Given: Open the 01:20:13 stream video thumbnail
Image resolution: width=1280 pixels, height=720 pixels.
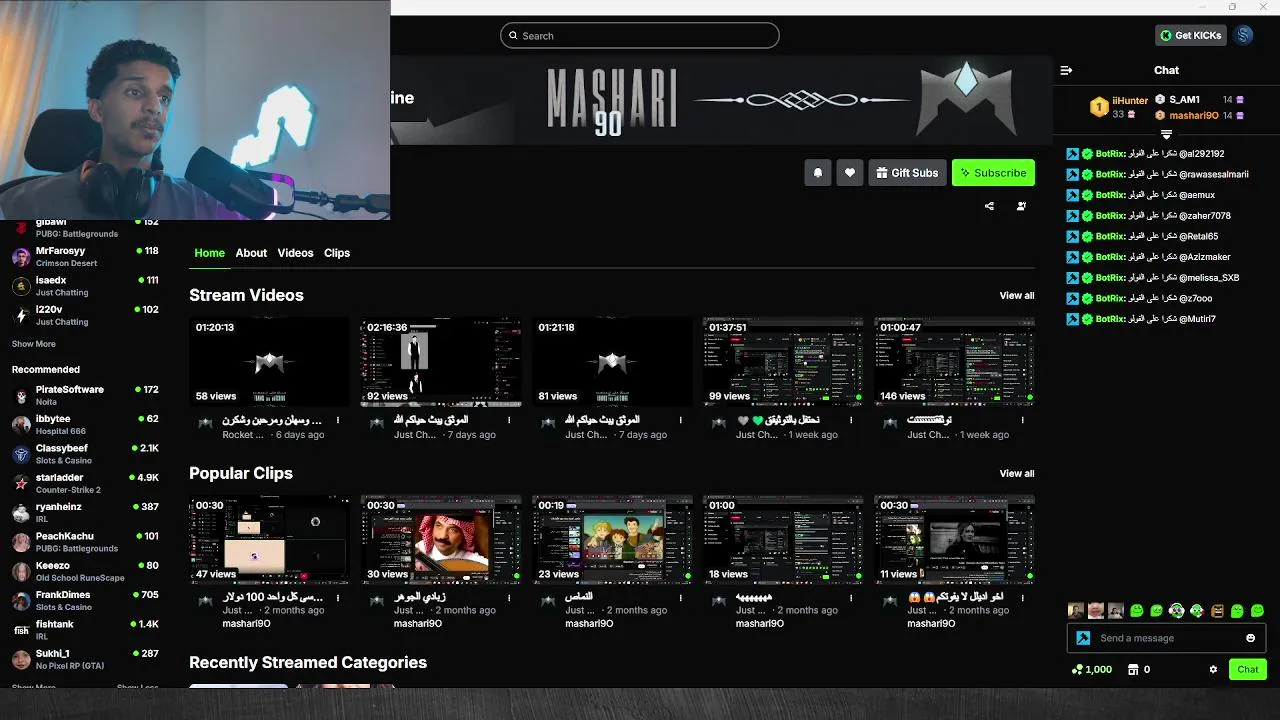Looking at the screenshot, I should pyautogui.click(x=270, y=362).
